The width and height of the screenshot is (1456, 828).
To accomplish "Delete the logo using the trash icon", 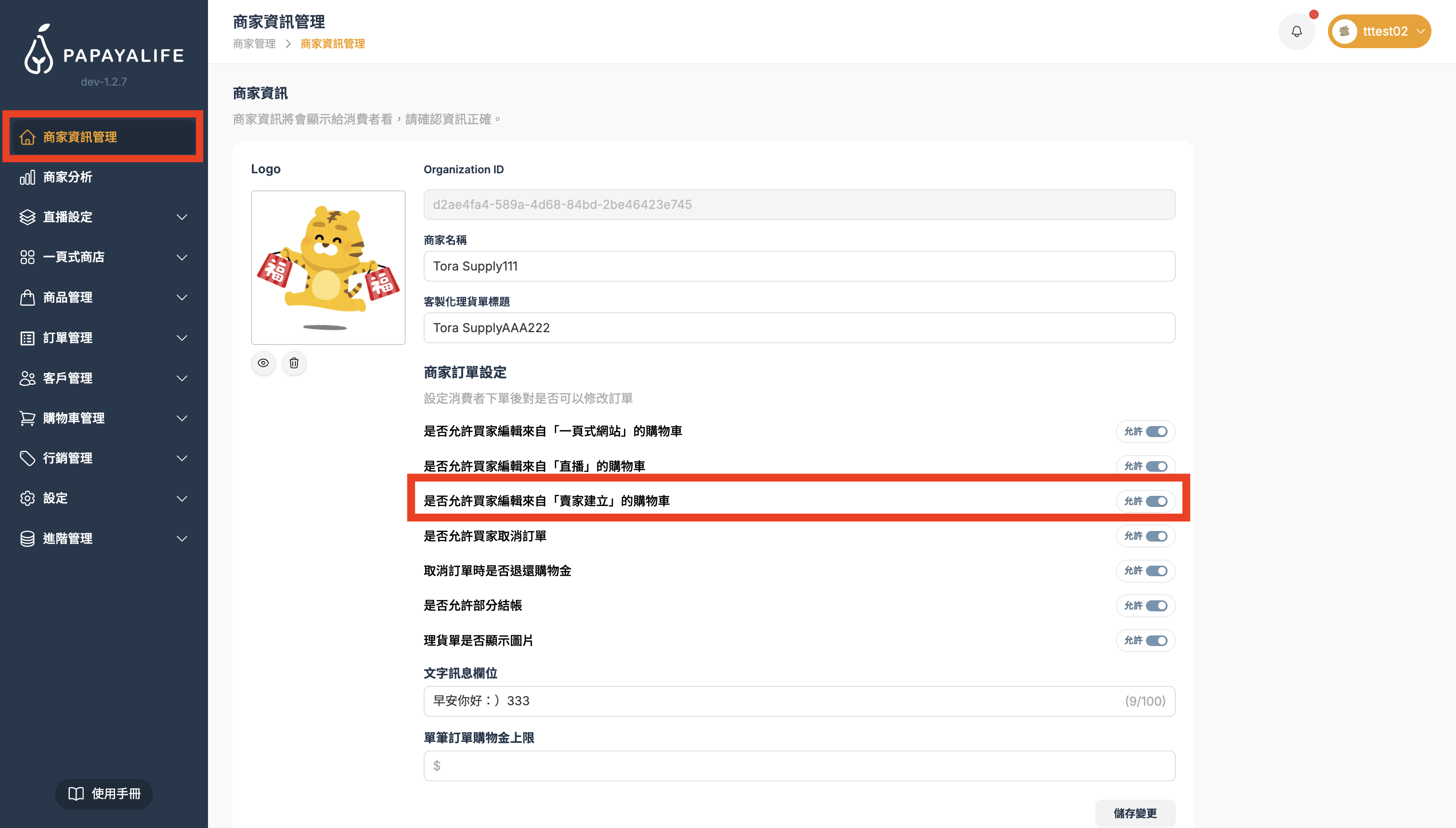I will (x=294, y=363).
